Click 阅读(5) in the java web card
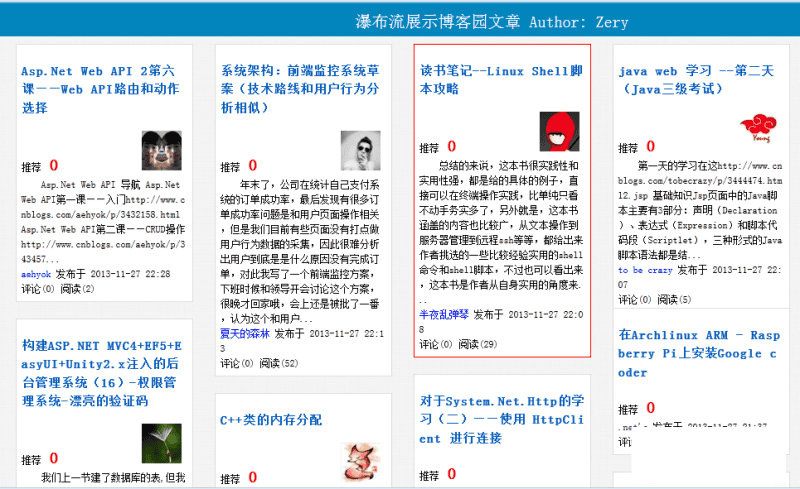Image resolution: width=800 pixels, height=489 pixels. point(674,300)
